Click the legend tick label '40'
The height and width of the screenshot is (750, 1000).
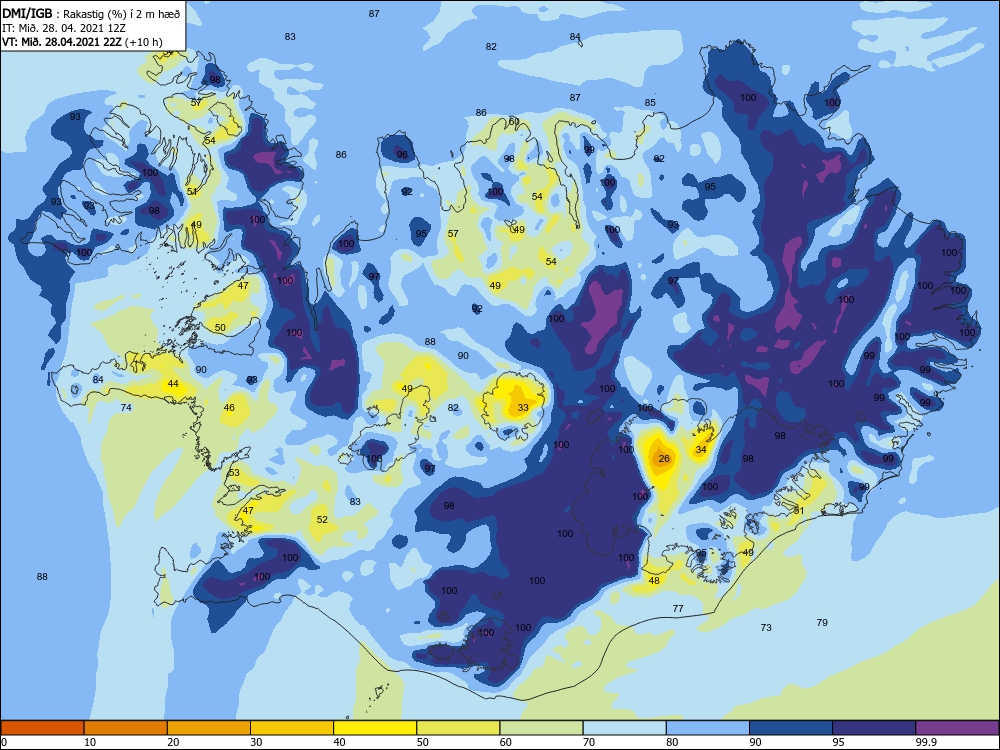tap(340, 742)
